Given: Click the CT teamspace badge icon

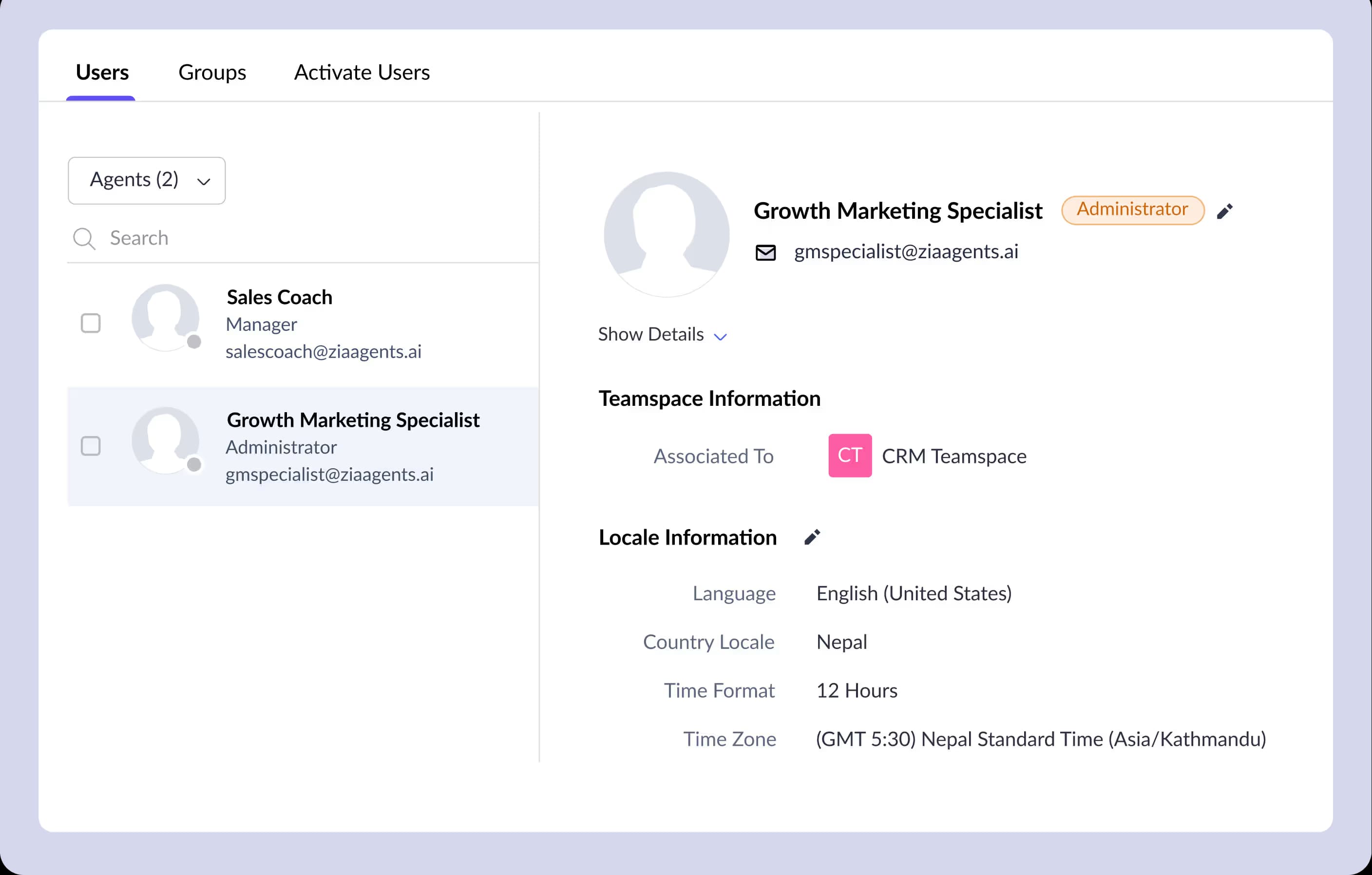Looking at the screenshot, I should click(850, 455).
